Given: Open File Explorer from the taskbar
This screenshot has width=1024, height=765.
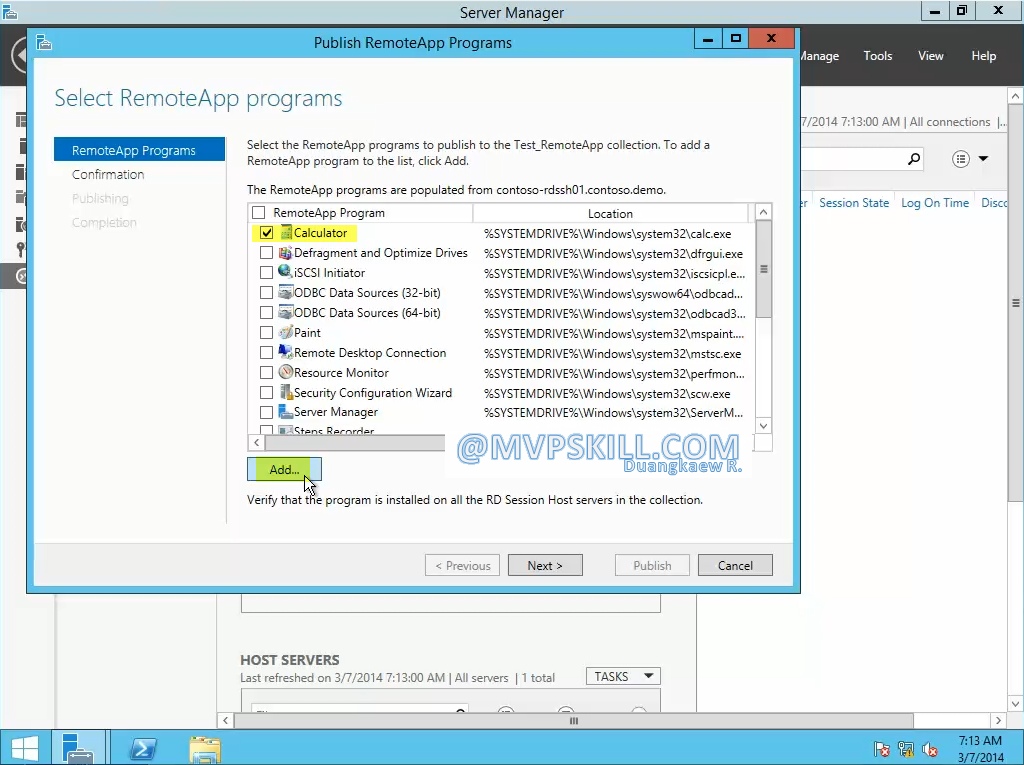Looking at the screenshot, I should [x=205, y=747].
